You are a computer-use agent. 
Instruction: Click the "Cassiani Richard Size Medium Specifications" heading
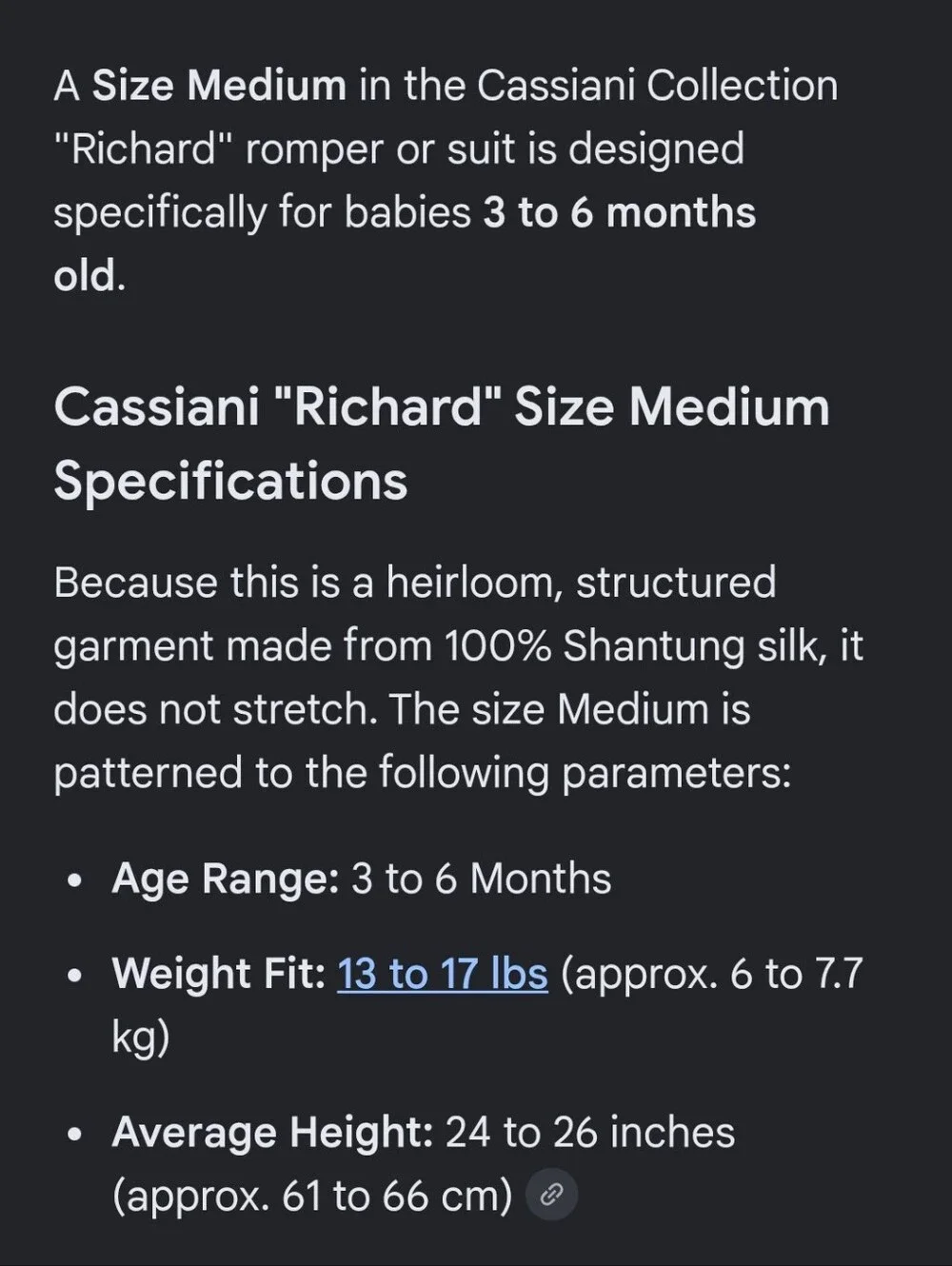coord(442,444)
